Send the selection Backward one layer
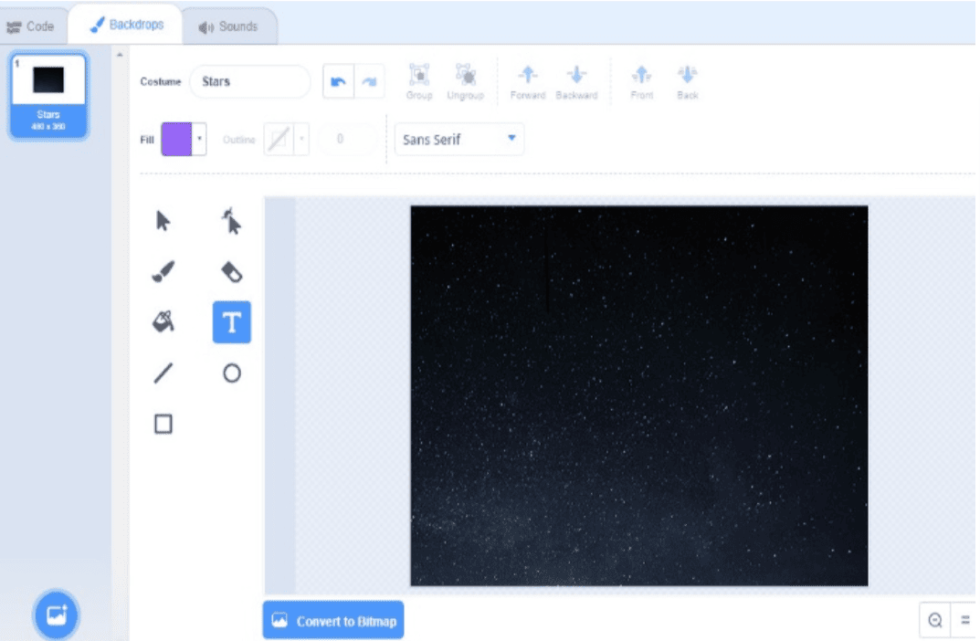 tap(577, 80)
